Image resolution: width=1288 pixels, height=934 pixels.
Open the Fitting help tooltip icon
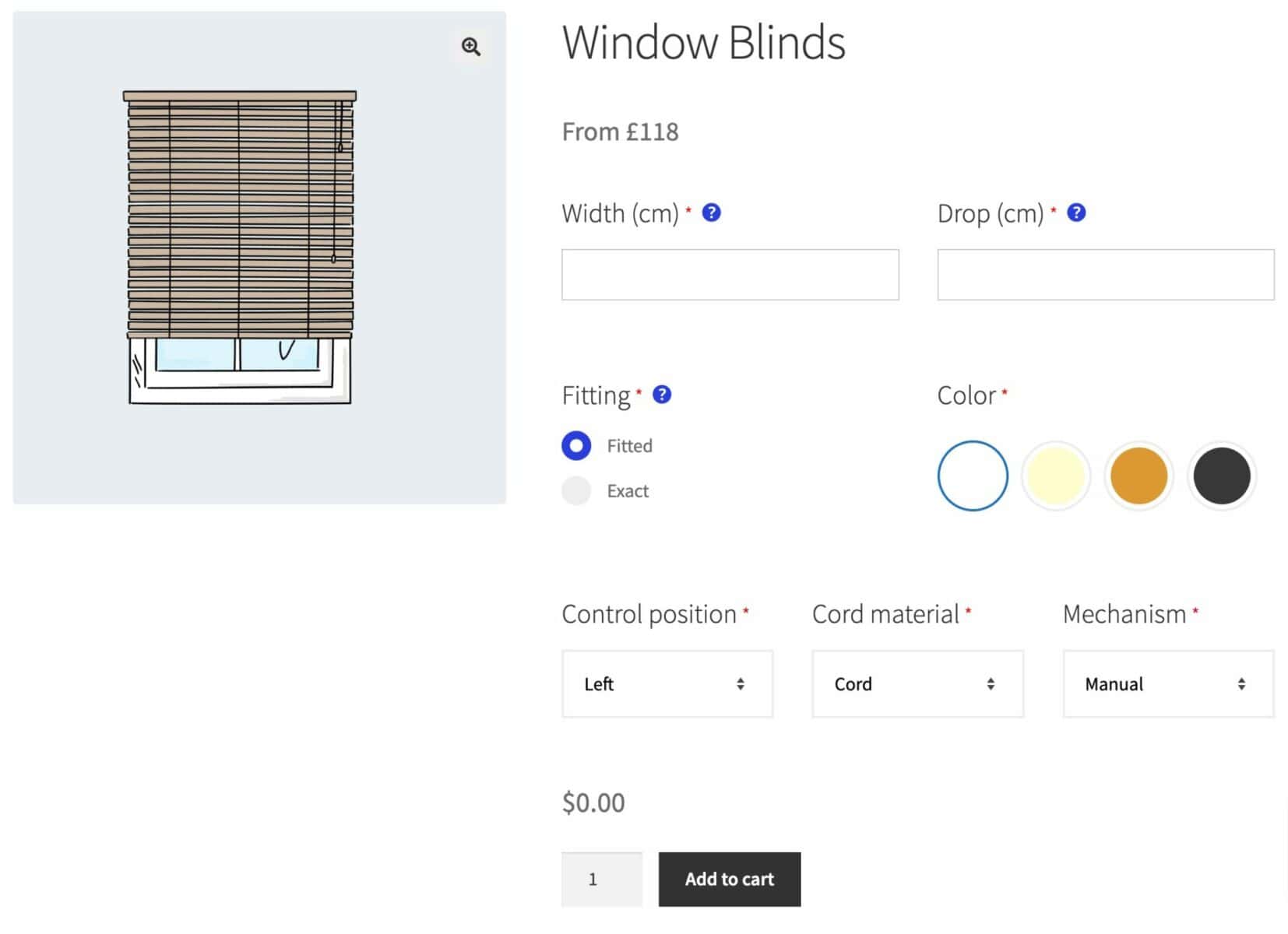click(661, 395)
